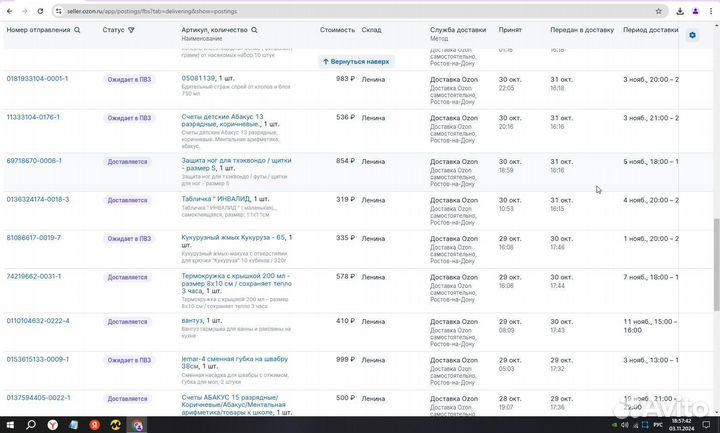
Task: Click search icon beside Артикул, количество
Action: click(254, 30)
